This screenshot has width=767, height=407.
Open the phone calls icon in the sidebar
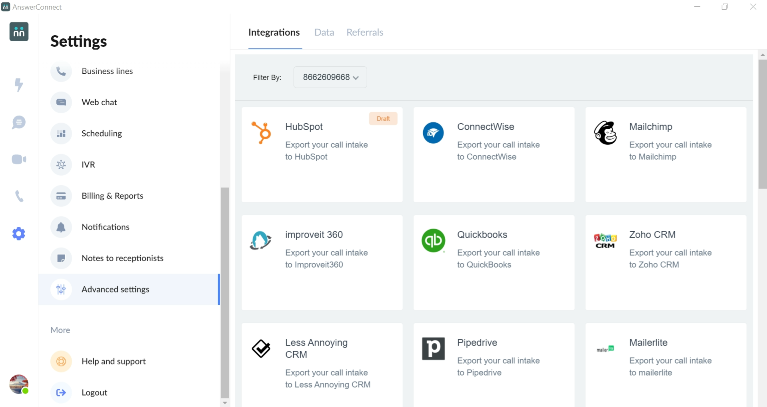click(x=19, y=196)
